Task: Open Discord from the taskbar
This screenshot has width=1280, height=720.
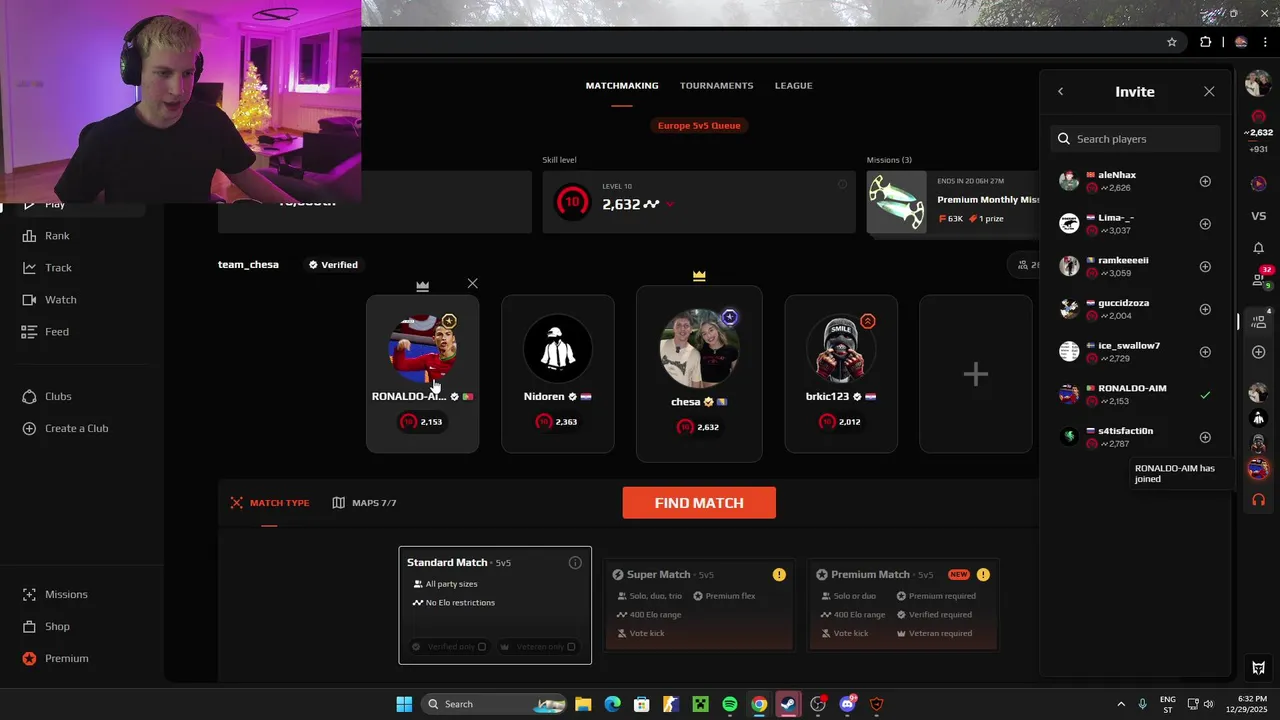Action: (x=848, y=704)
